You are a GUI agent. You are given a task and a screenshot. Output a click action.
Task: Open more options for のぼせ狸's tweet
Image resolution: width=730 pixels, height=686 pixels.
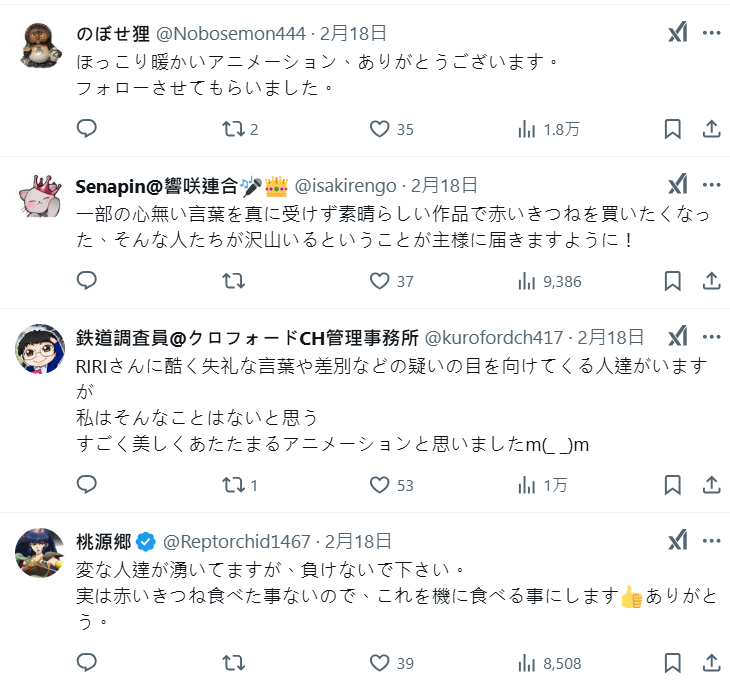pyautogui.click(x=711, y=33)
